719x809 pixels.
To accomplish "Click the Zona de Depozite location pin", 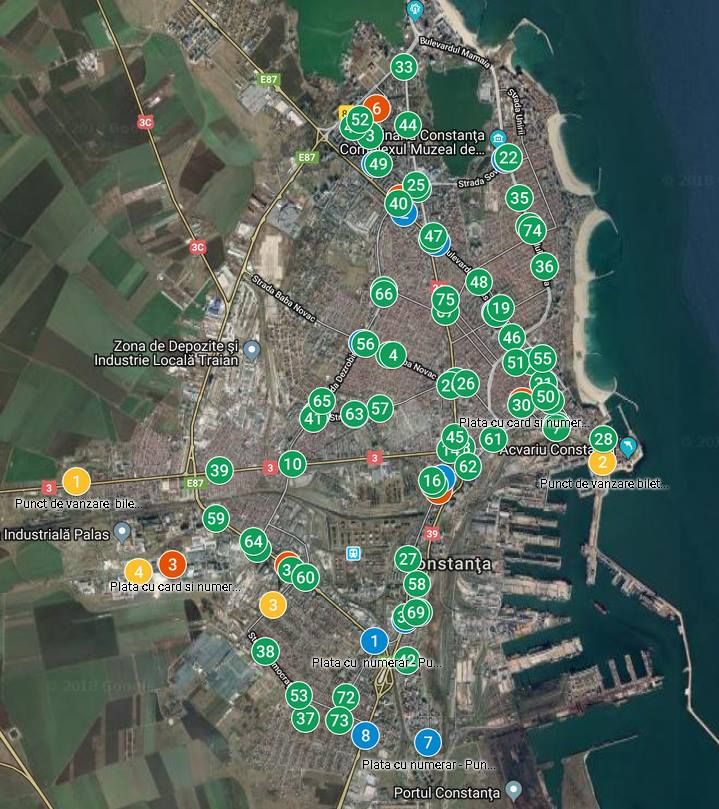I will click(x=252, y=348).
